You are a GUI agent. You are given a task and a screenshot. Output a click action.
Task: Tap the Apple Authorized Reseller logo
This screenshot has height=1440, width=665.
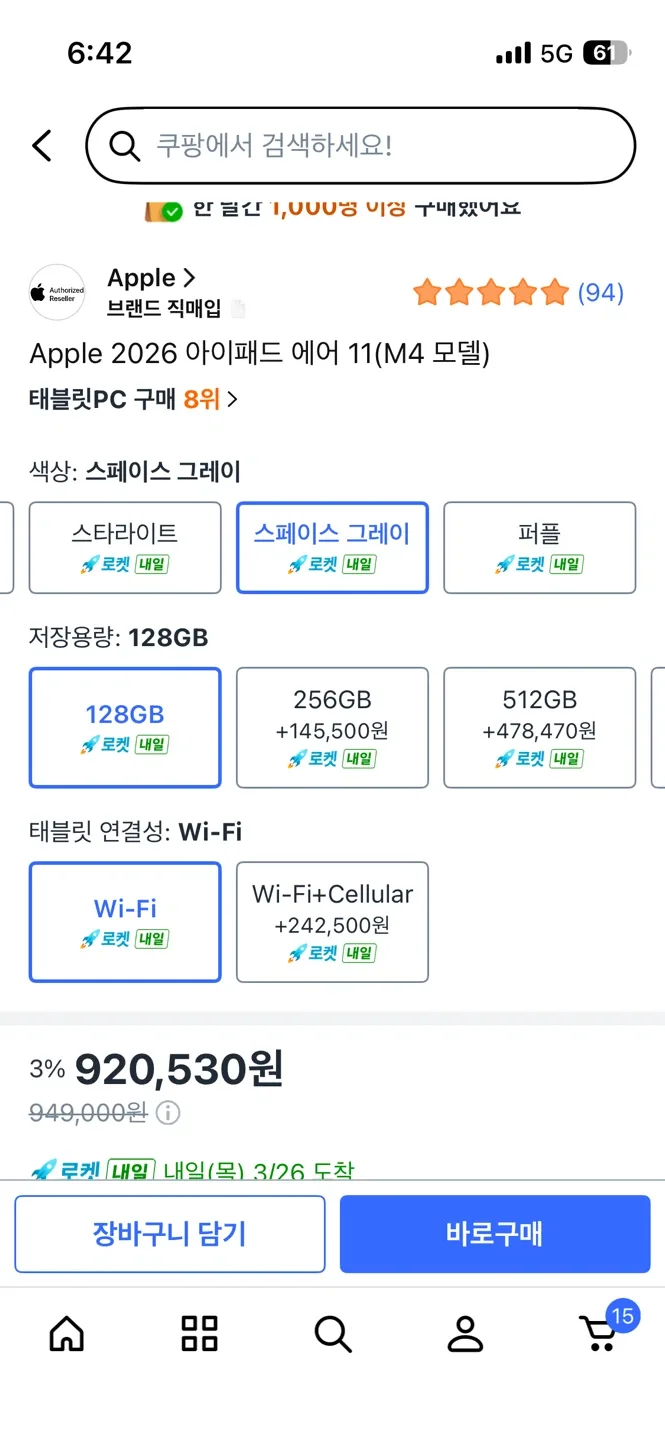[57, 292]
